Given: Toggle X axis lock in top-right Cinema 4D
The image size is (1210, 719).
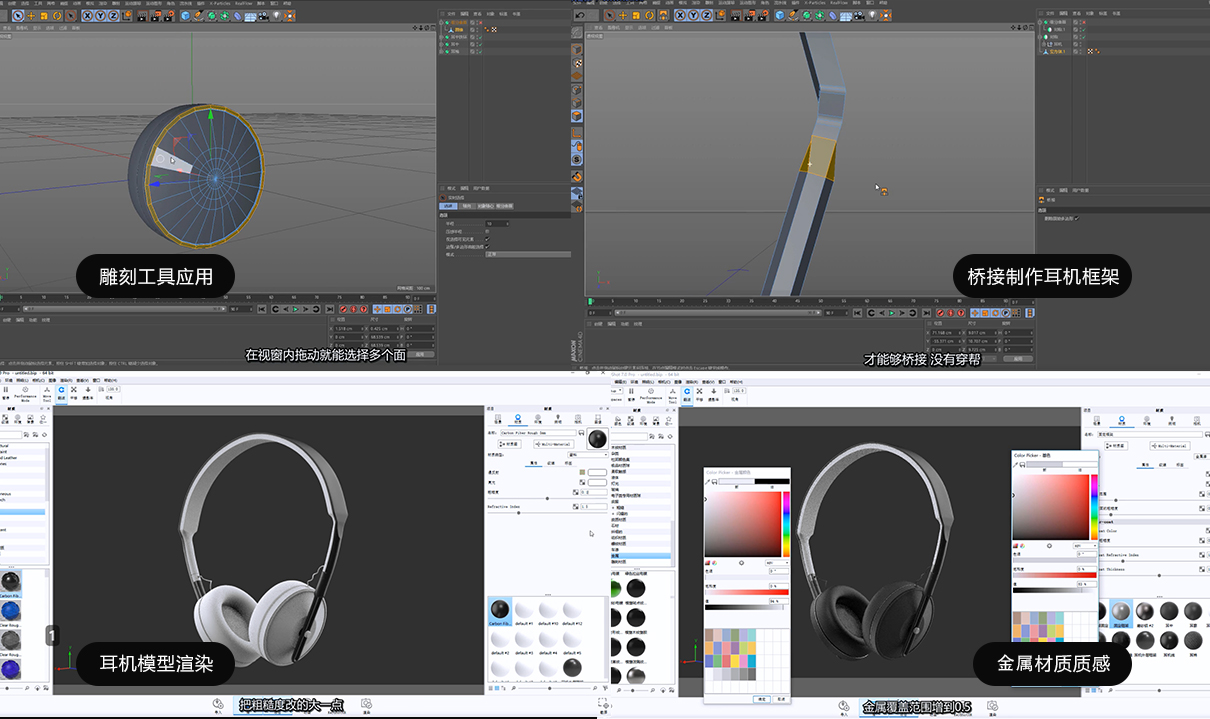Looking at the screenshot, I should point(681,15).
